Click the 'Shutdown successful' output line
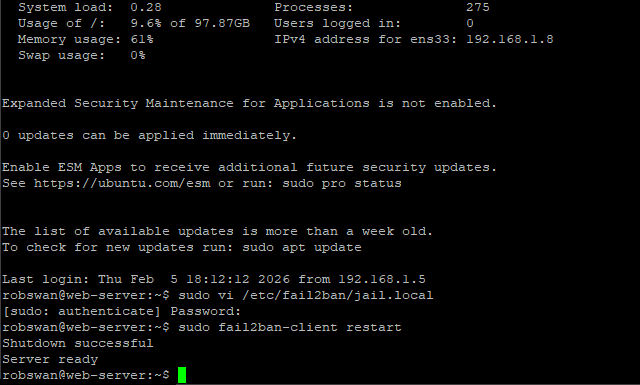Viewport: 640px width, 385px height. pyautogui.click(x=78, y=343)
